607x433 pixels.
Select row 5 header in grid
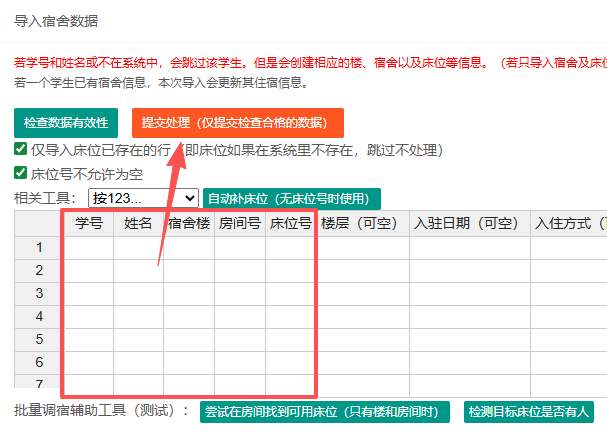(39, 339)
